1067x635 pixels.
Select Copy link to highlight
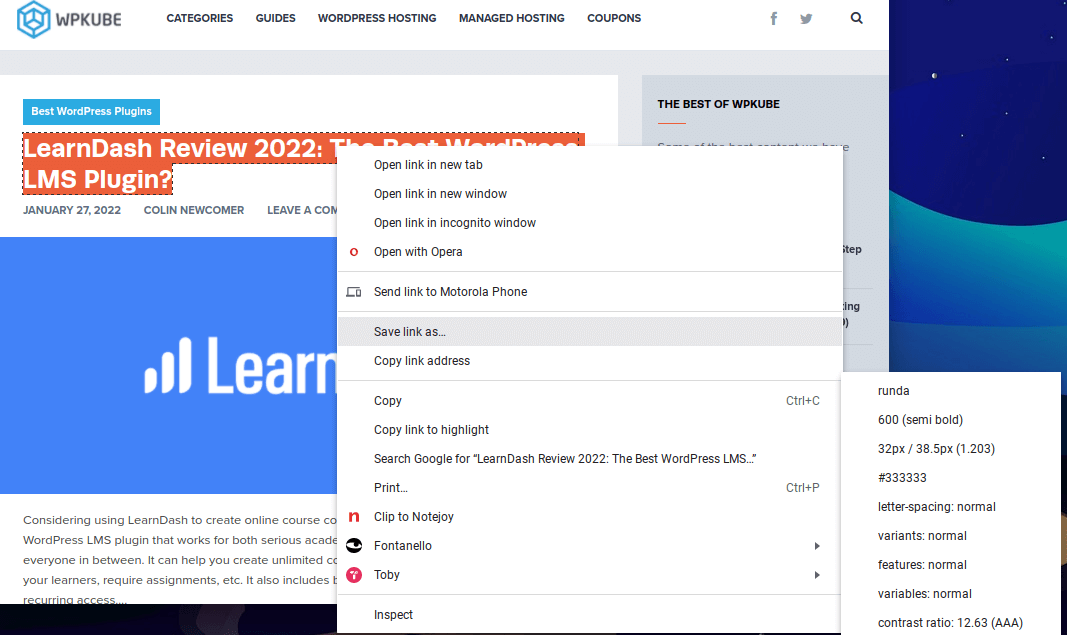[589, 430]
